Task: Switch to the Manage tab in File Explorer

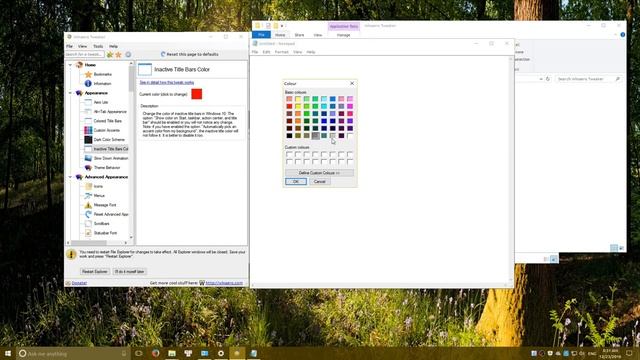Action: tap(343, 35)
